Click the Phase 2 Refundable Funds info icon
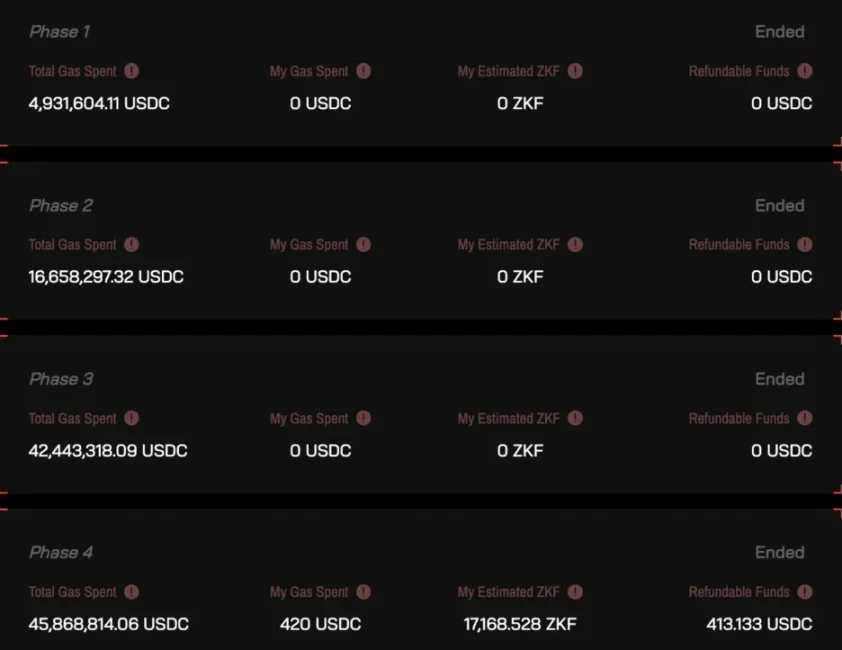Image resolution: width=842 pixels, height=650 pixels. click(804, 244)
